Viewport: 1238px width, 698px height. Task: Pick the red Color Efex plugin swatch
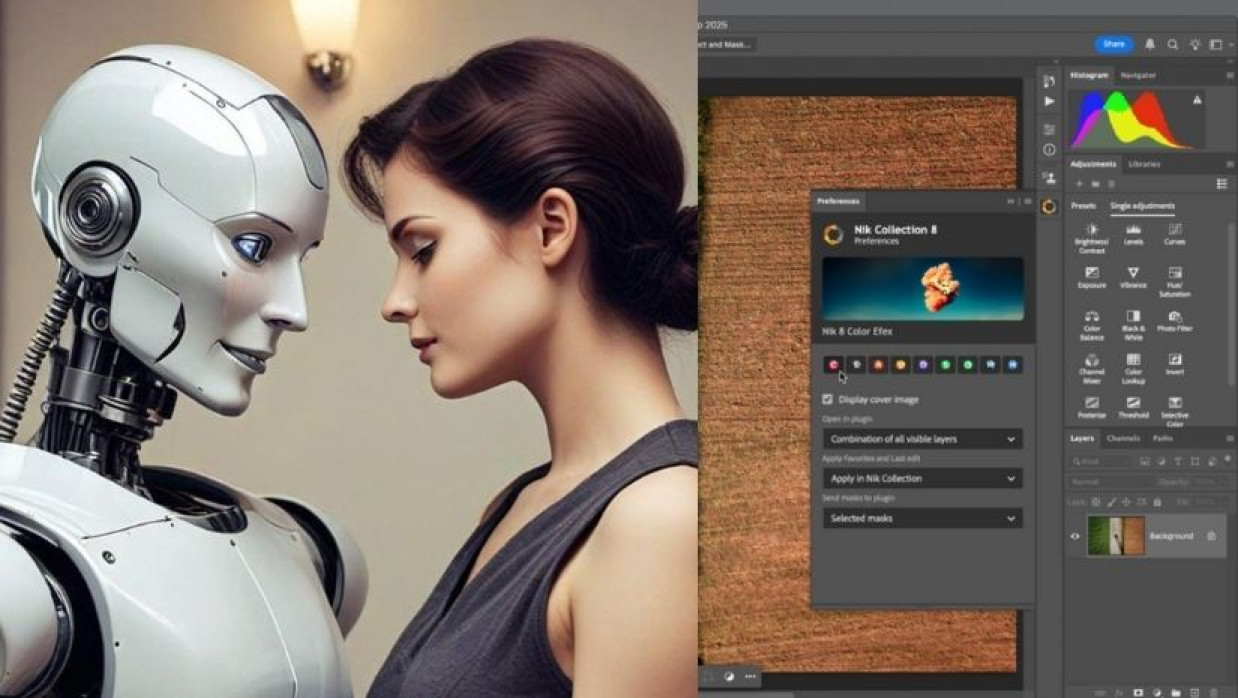pos(832,365)
